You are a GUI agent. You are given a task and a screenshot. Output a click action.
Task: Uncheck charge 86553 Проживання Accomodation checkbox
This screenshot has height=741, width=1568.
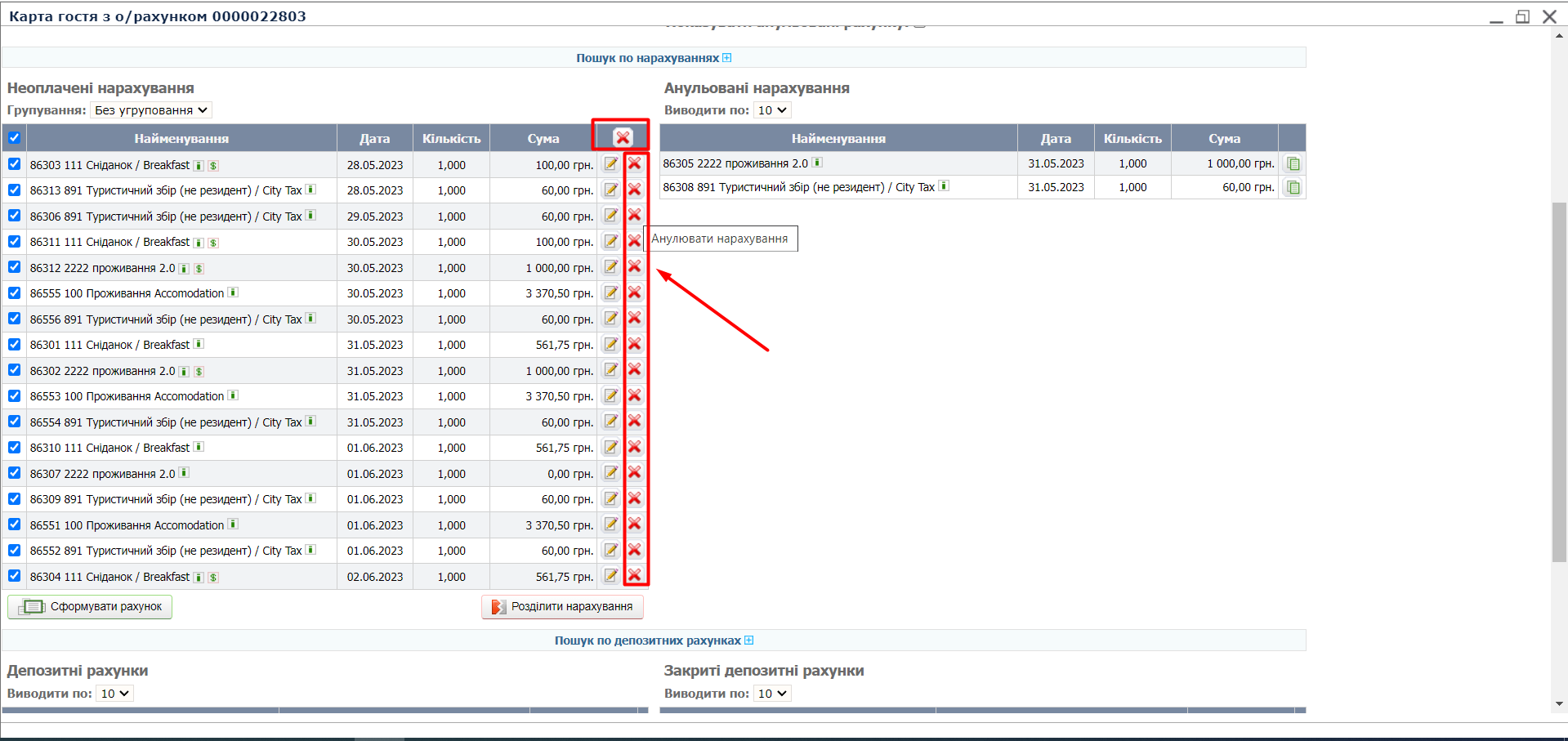[x=14, y=396]
